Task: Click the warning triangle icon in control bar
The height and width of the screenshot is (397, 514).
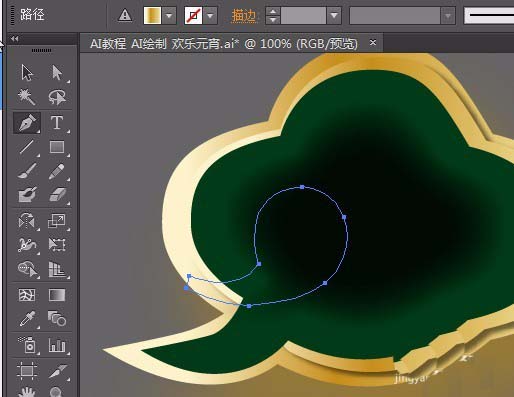Action: click(x=125, y=15)
